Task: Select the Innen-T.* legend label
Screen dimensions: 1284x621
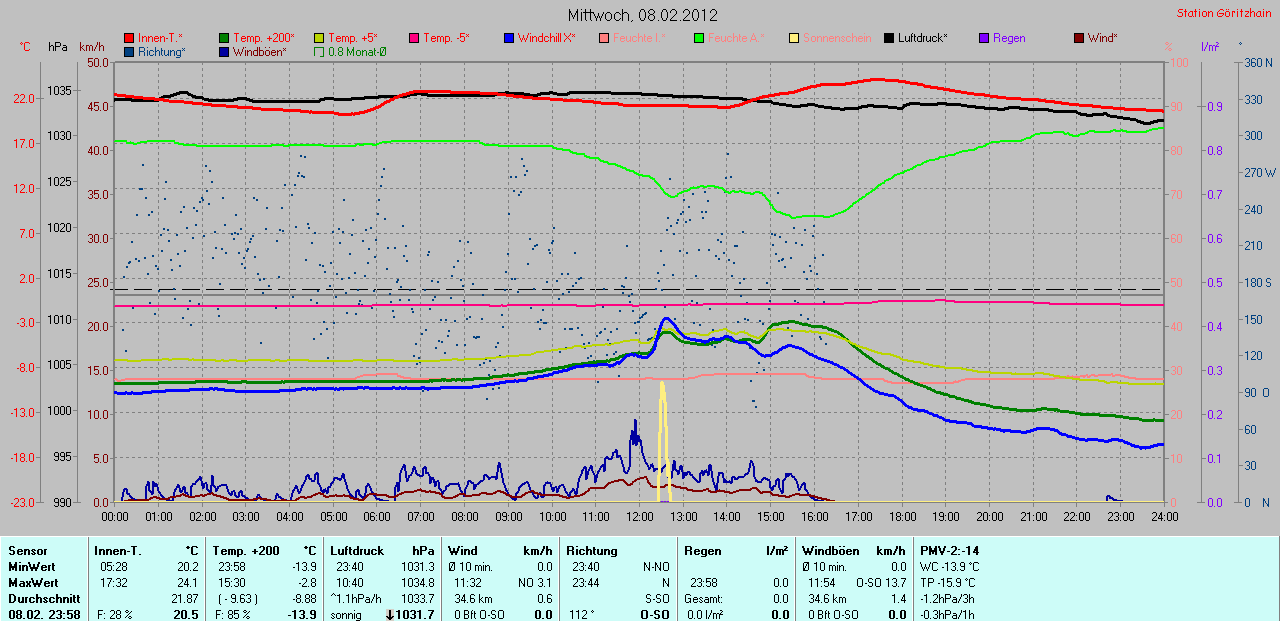Action: coord(160,38)
